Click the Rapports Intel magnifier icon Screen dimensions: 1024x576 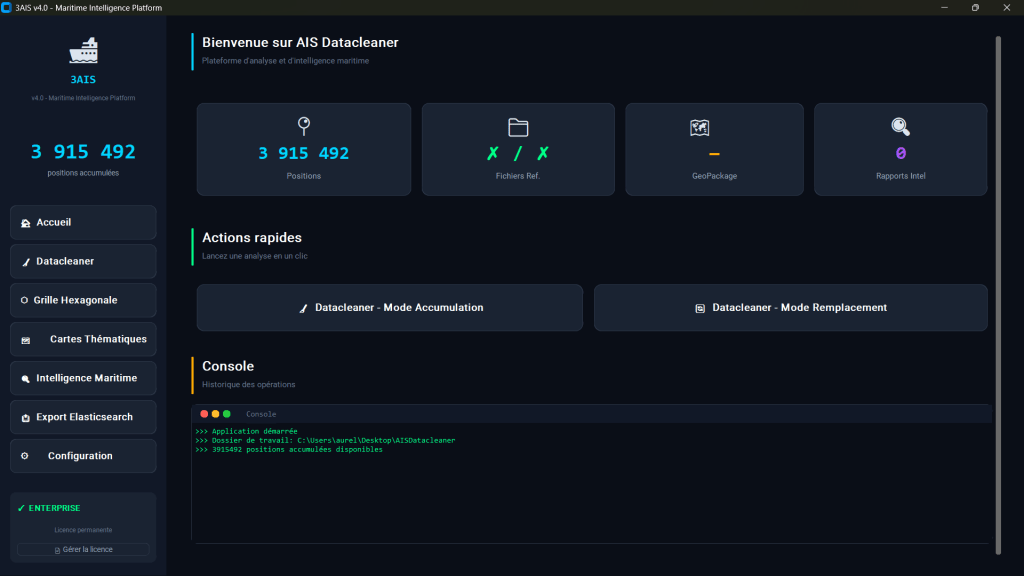(900, 126)
